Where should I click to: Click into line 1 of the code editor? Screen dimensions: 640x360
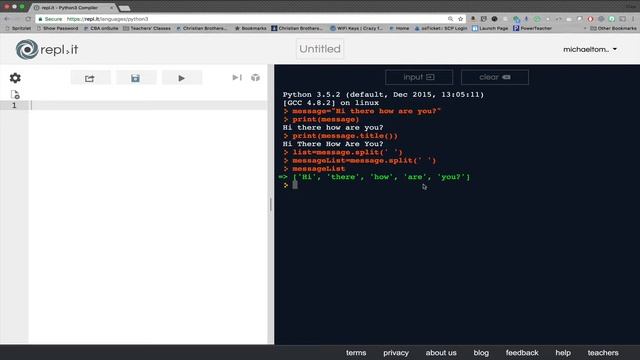click(149, 105)
